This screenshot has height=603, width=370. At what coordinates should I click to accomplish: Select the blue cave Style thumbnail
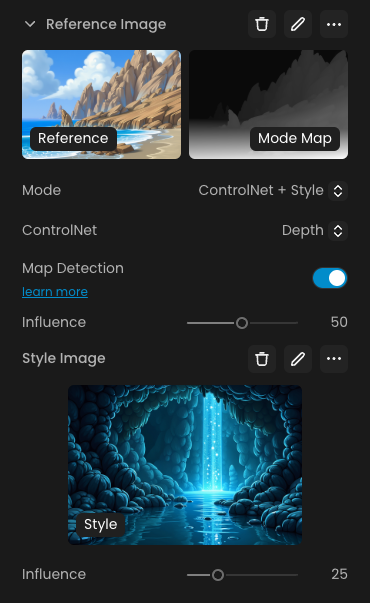(185, 465)
